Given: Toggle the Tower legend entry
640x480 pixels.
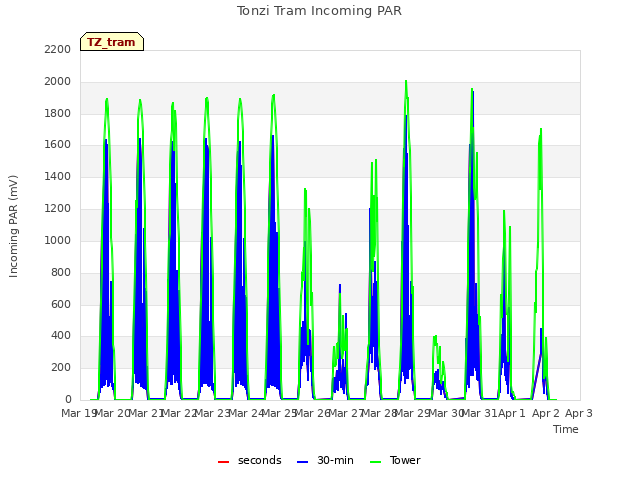Looking at the screenshot, I should click(x=395, y=460).
